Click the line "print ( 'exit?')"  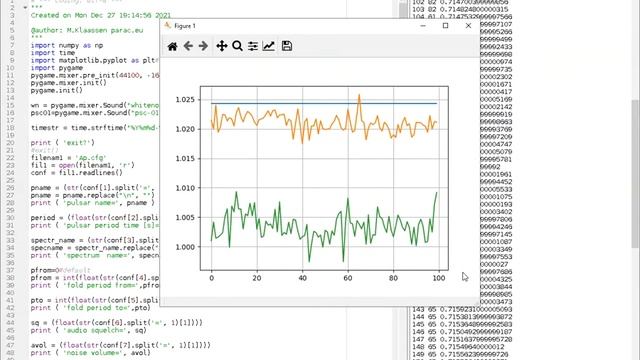62,143
